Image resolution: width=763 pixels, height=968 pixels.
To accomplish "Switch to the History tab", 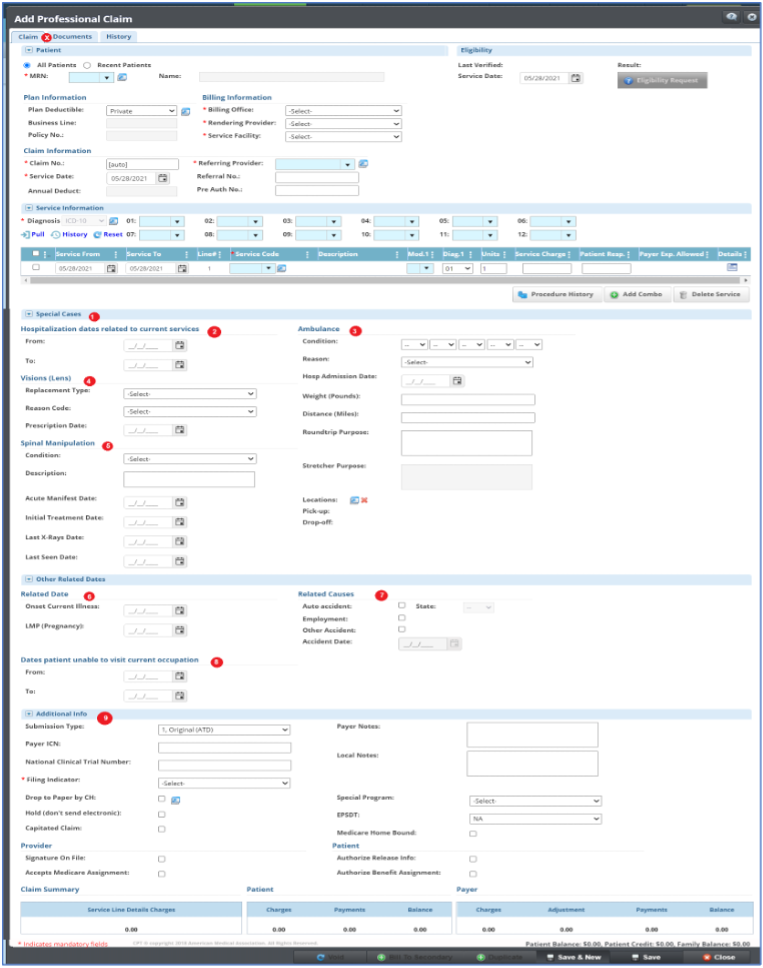I will (118, 37).
